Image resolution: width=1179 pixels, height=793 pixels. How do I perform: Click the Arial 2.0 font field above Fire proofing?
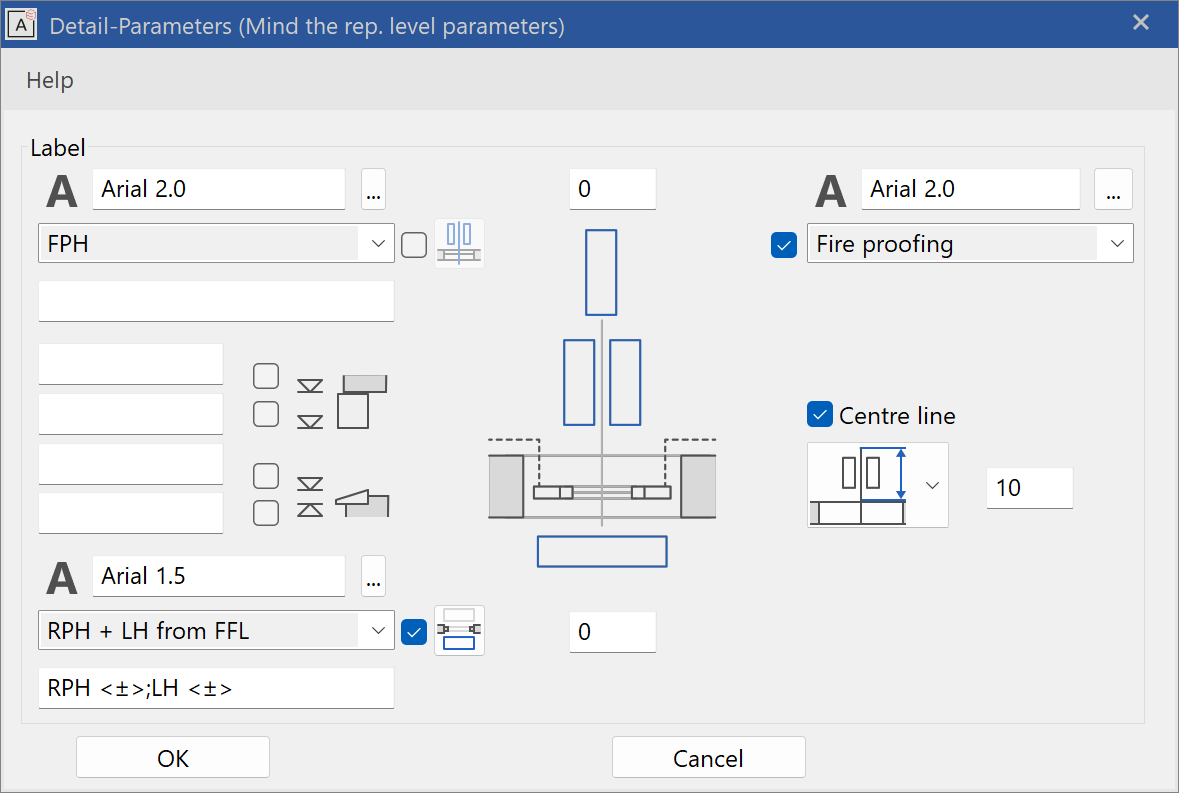click(x=971, y=189)
